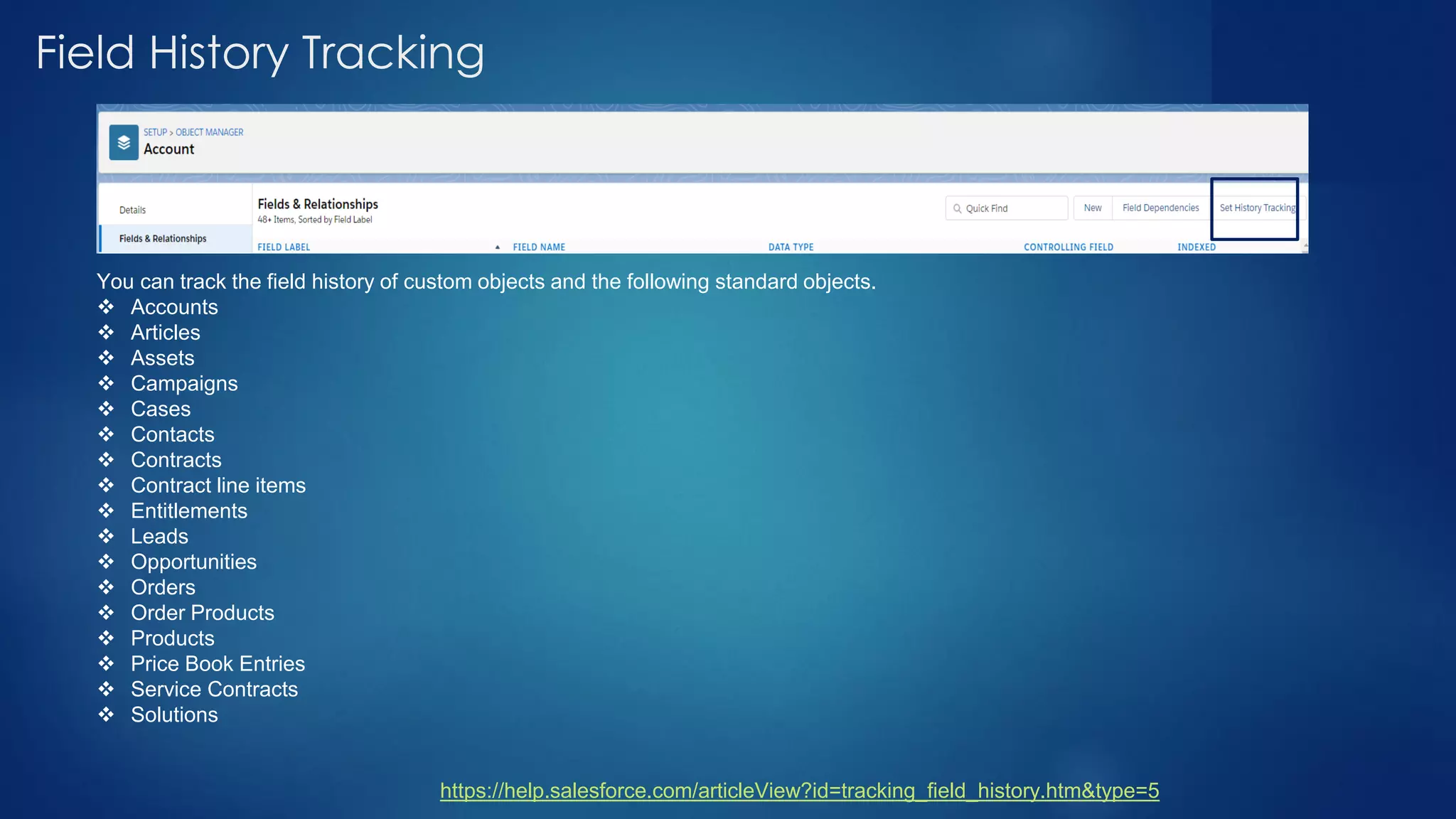Viewport: 1456px width, 819px height.
Task: Open the OBJECT MANAGER breadcrumb link
Action: point(209,132)
